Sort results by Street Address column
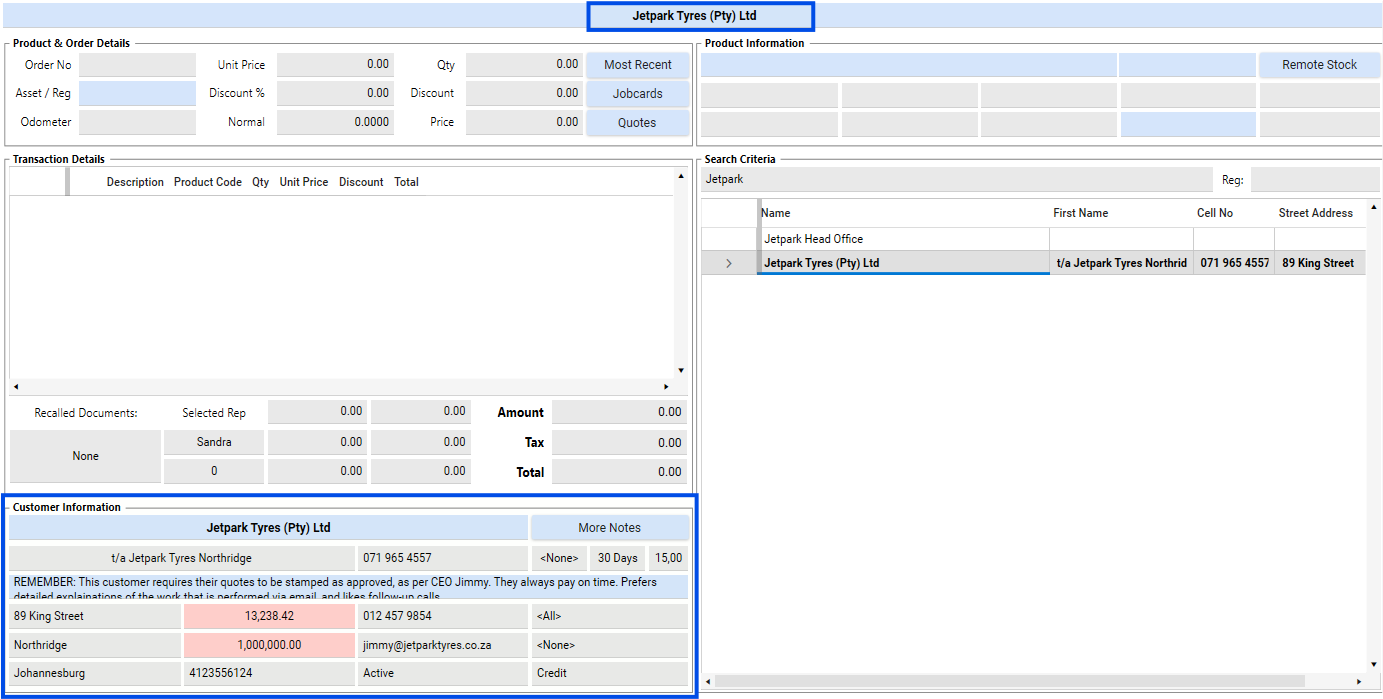Image resolution: width=1383 pixels, height=699 pixels. click(x=1315, y=213)
